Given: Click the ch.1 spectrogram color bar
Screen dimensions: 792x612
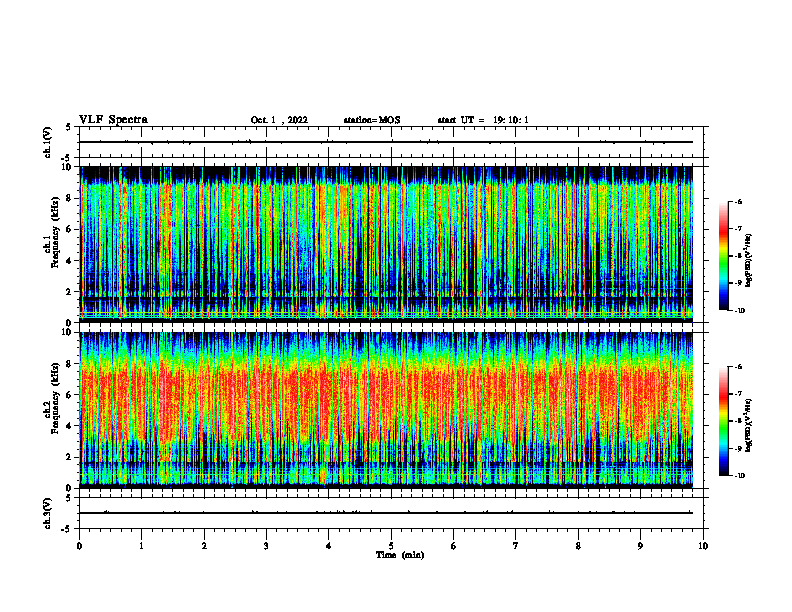Looking at the screenshot, I should pos(723,256).
